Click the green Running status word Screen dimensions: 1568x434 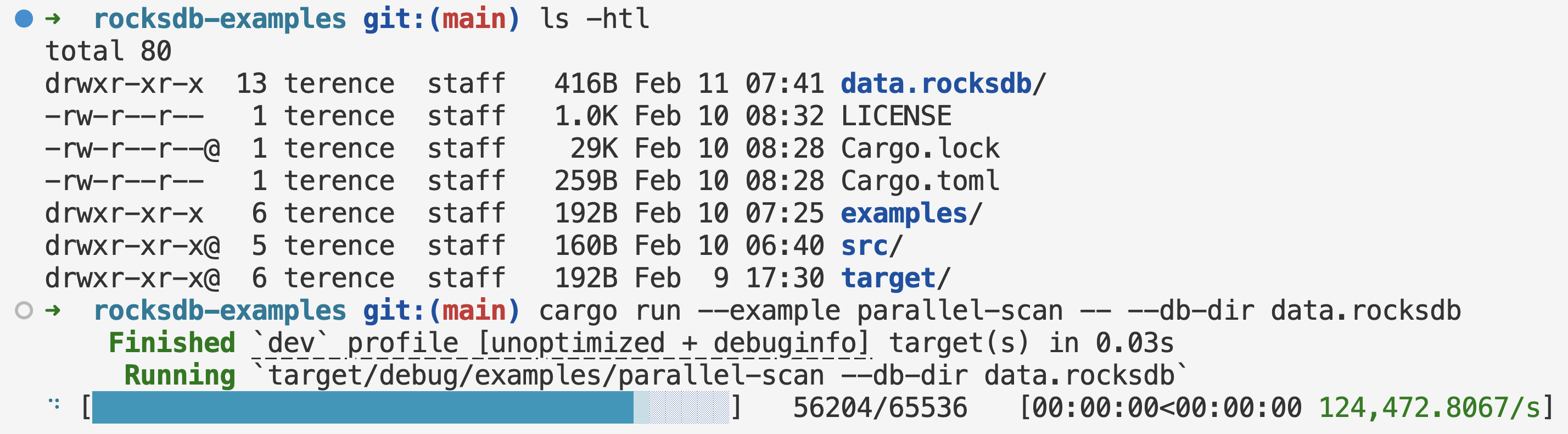(x=180, y=376)
